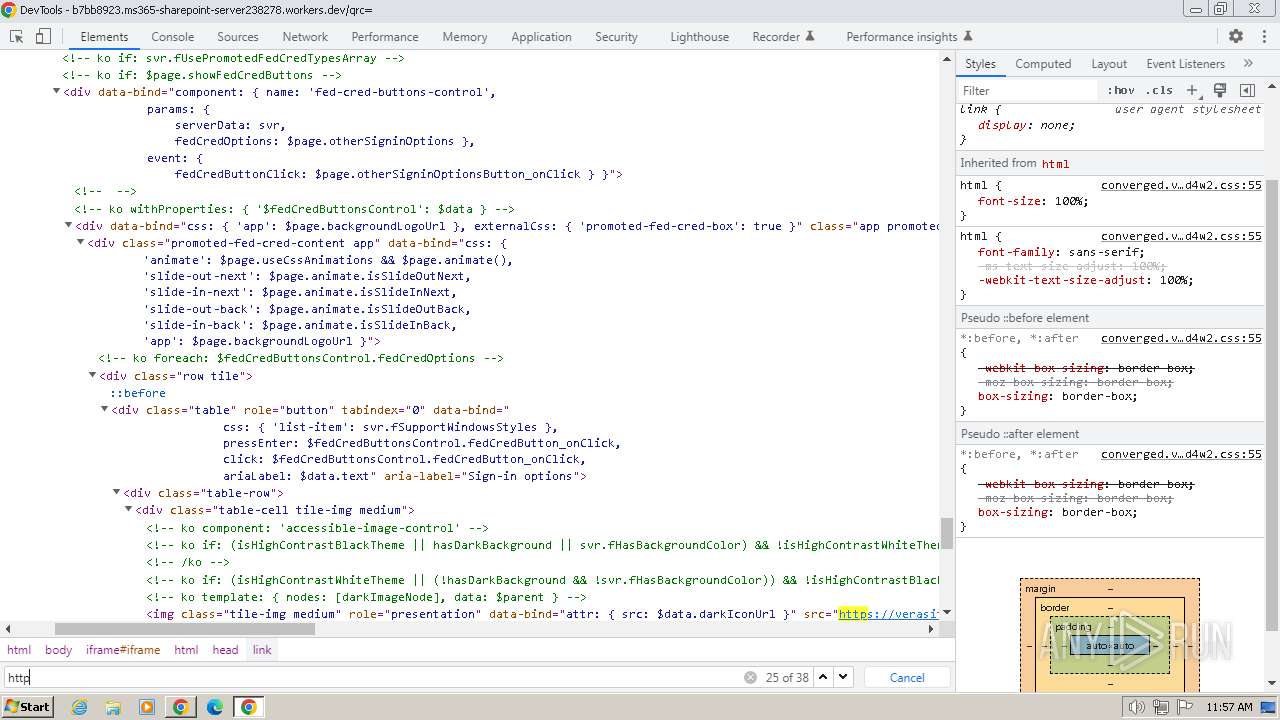Open the Event Listeners tab
The width and height of the screenshot is (1280, 720).
tap(1185, 63)
